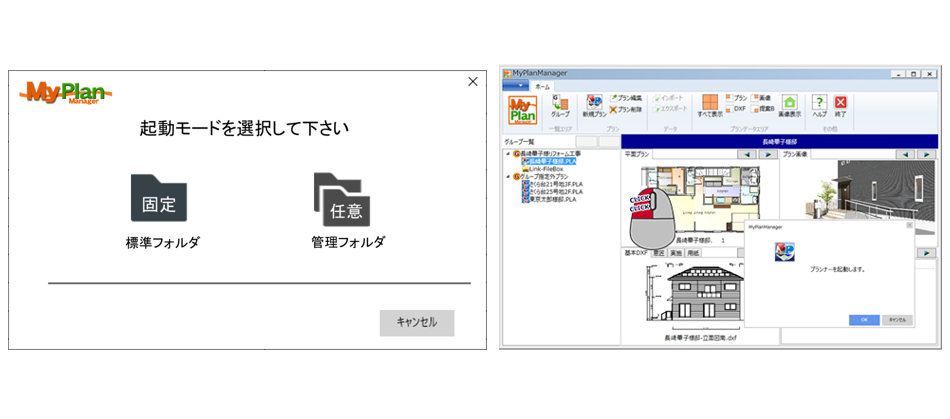Select the 標準フォルダ label

click(x=162, y=243)
